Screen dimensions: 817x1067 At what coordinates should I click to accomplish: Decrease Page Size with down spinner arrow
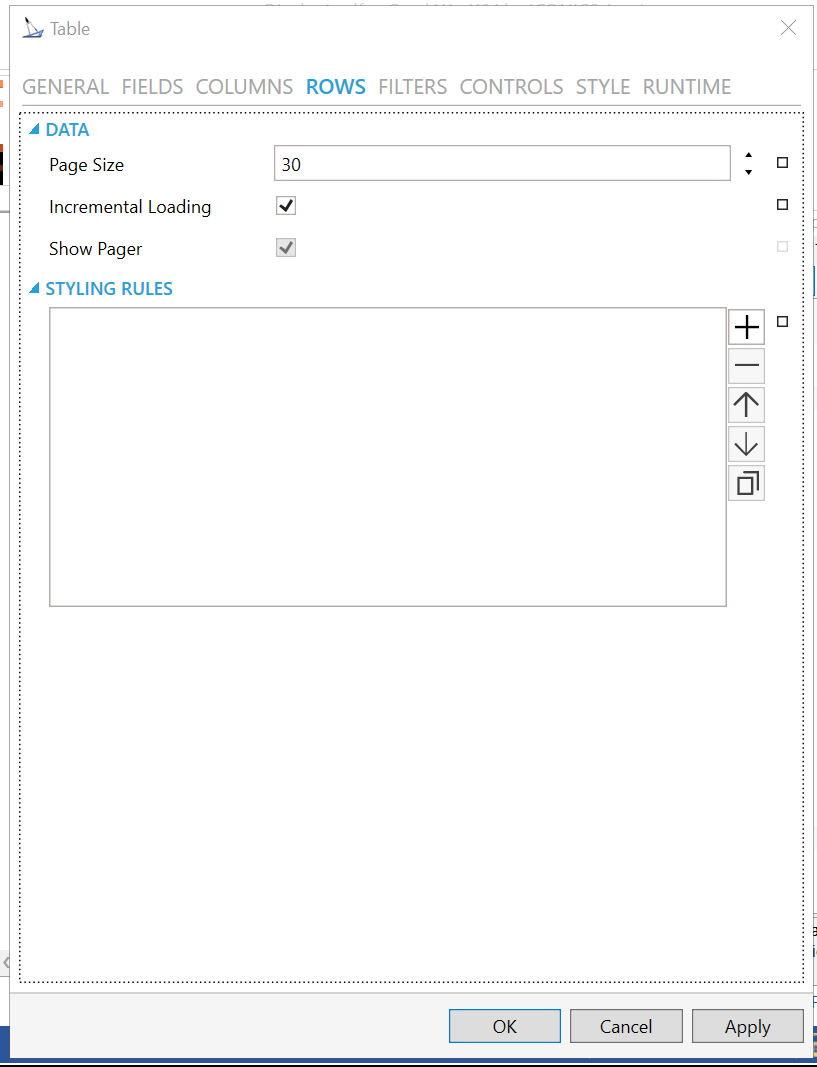(748, 172)
